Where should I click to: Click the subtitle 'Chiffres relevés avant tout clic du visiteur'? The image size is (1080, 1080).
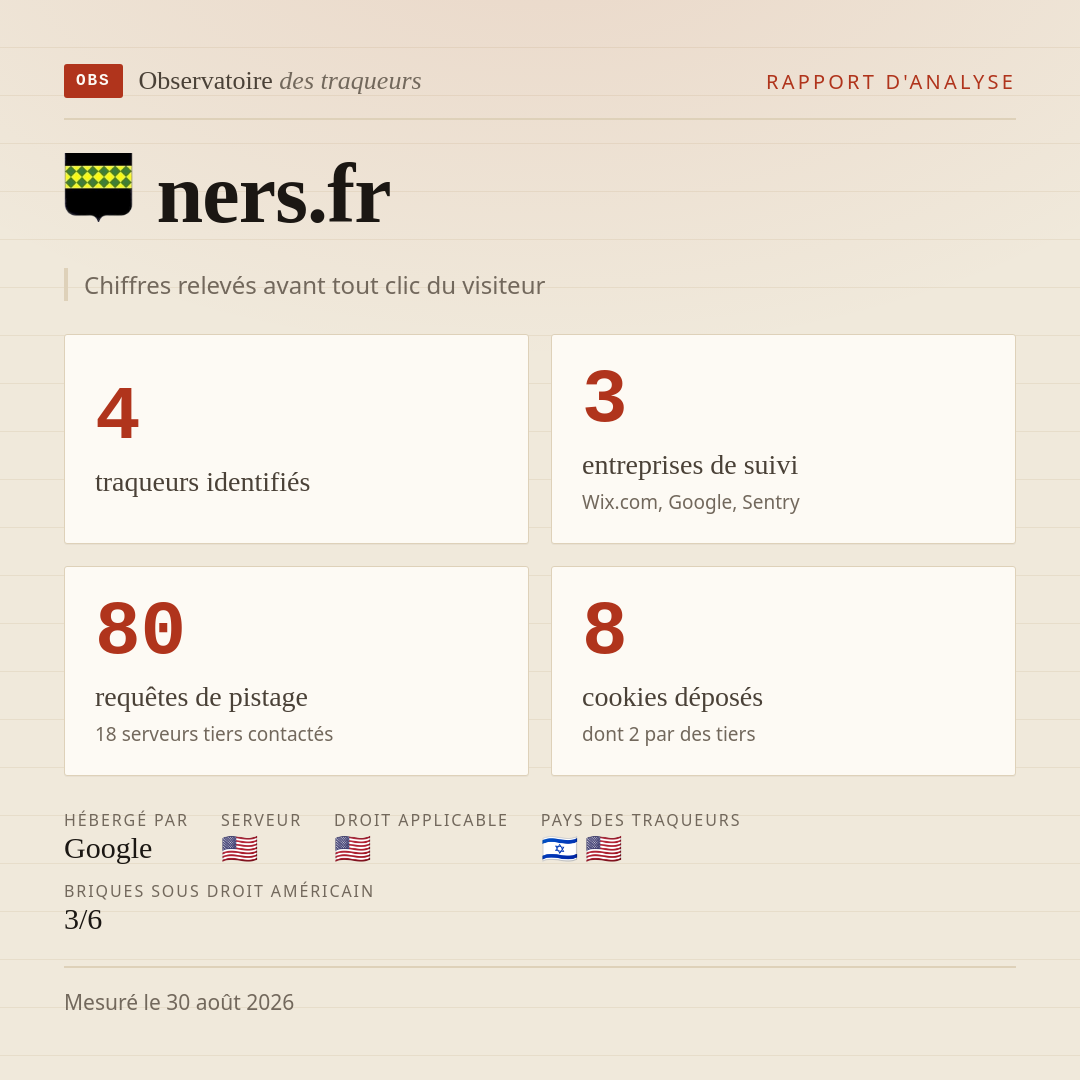tap(314, 285)
